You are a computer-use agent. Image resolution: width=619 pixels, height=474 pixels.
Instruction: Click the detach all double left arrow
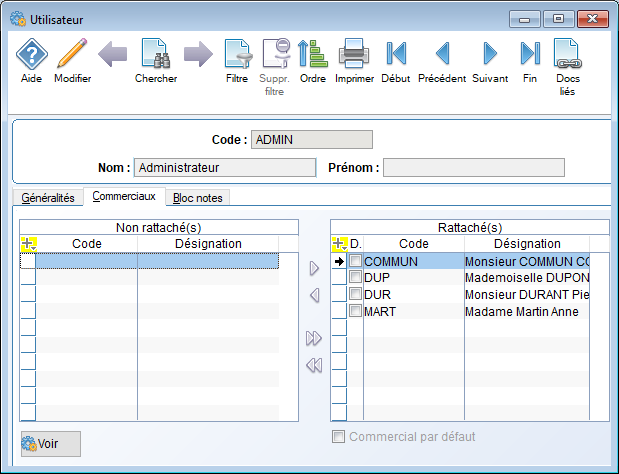click(314, 366)
